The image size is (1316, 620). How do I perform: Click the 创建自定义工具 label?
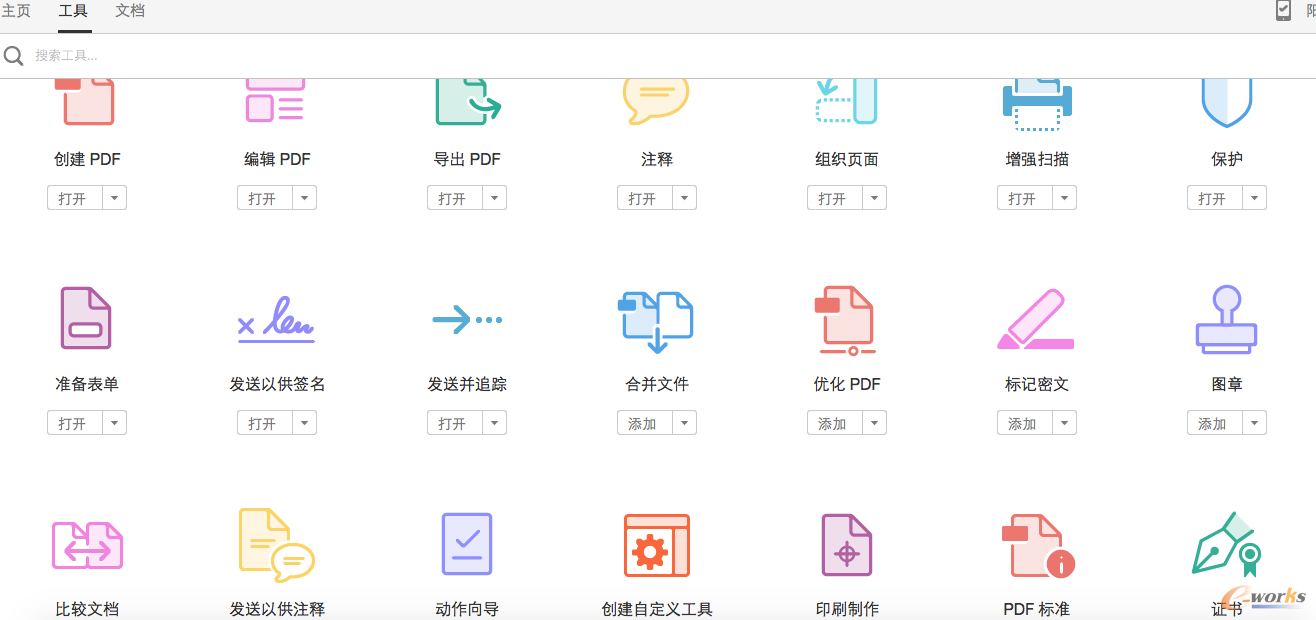pos(657,609)
